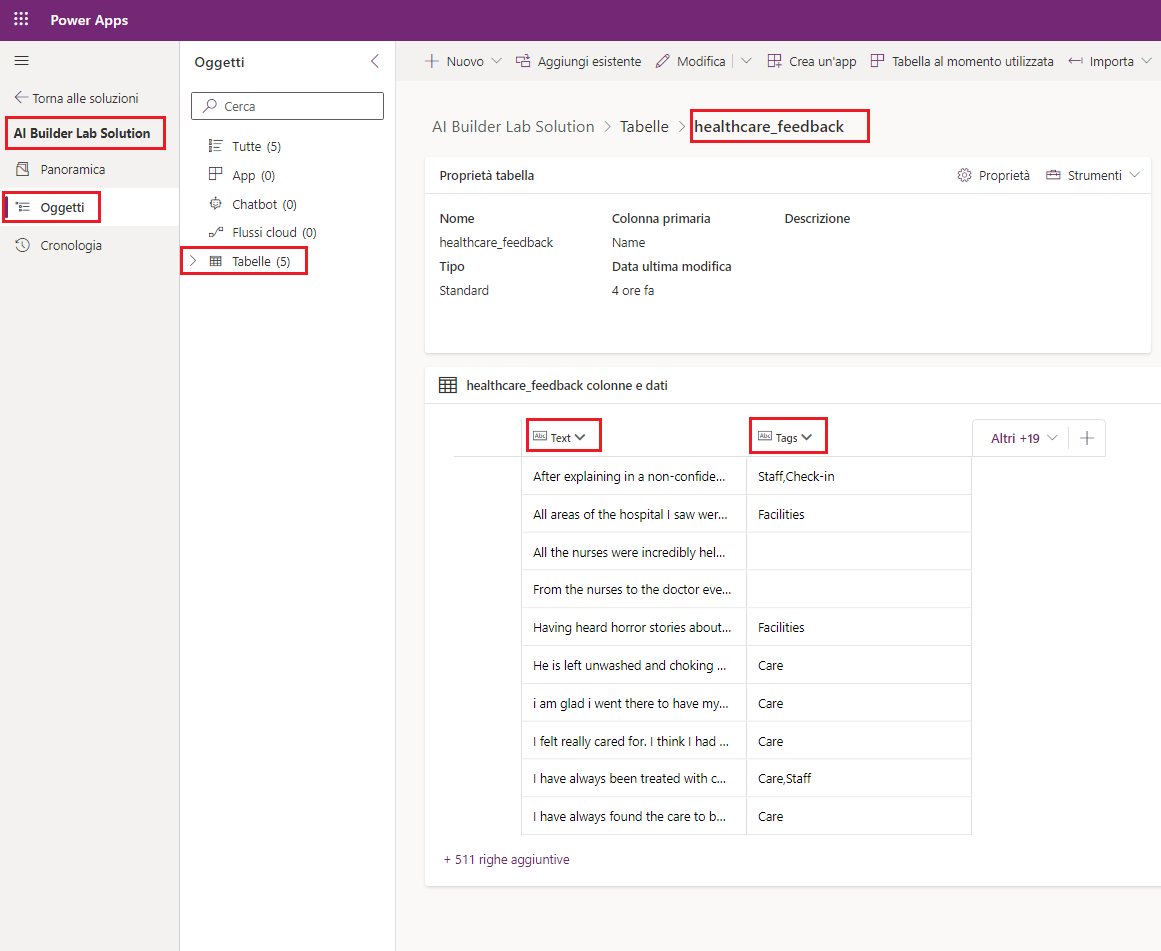Open the Nuovo dropdown chevron

pyautogui.click(x=497, y=61)
